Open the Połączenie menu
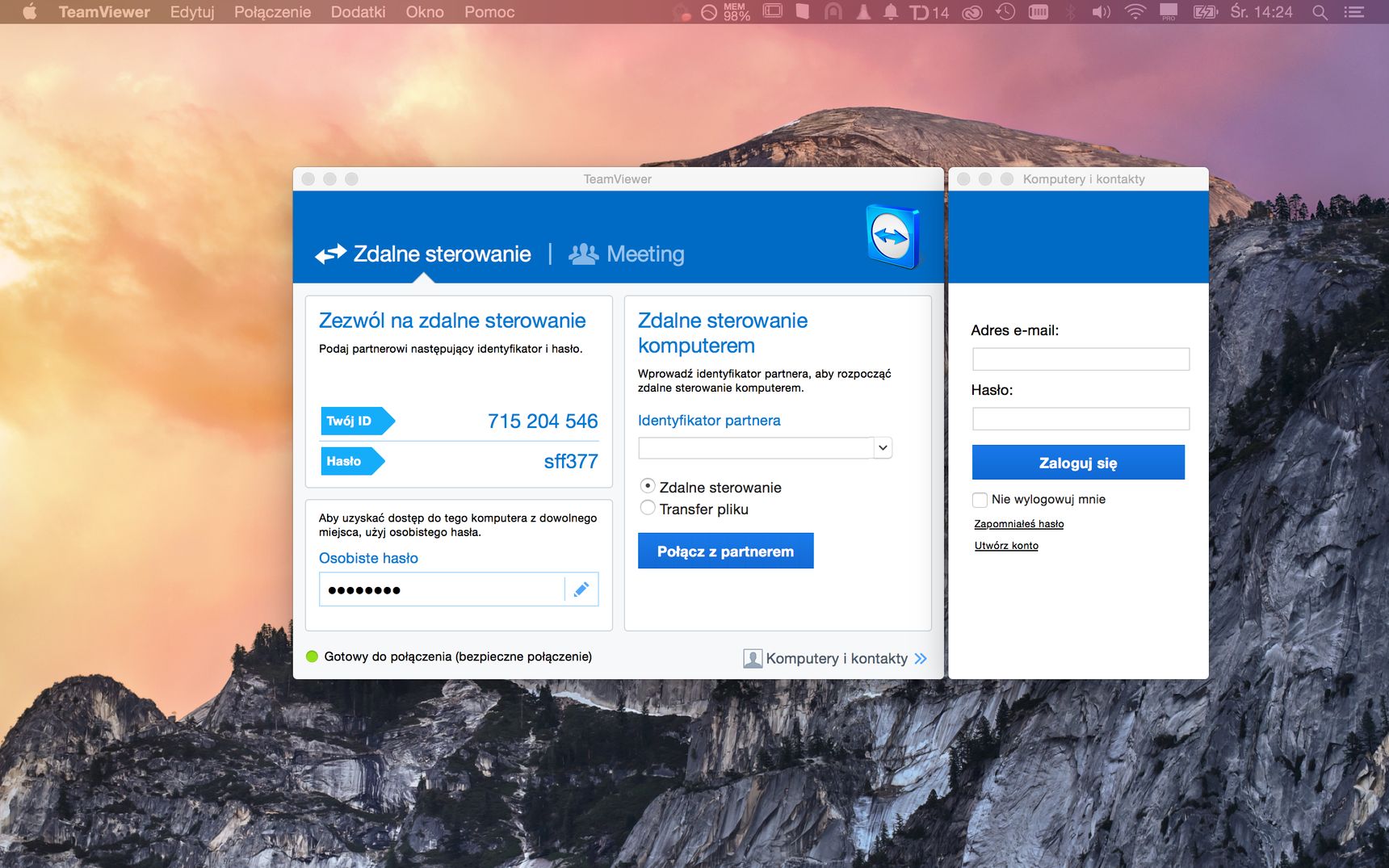The width and height of the screenshot is (1389, 868). click(272, 12)
